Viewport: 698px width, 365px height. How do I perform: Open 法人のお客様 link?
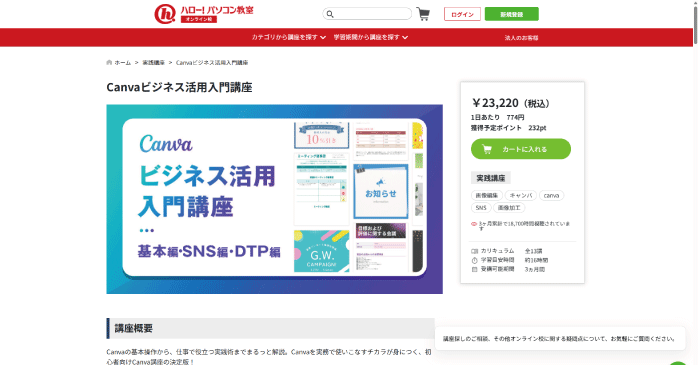(x=521, y=38)
